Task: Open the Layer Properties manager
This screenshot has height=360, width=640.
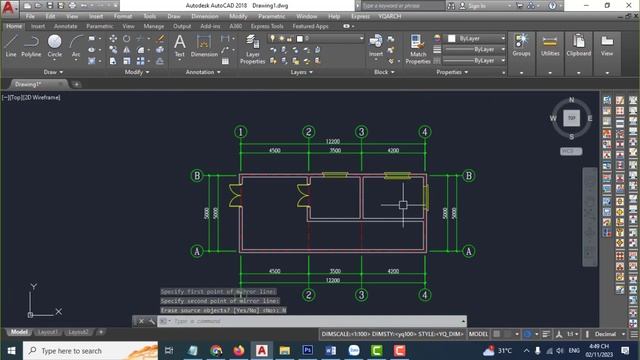Action: [x=252, y=49]
